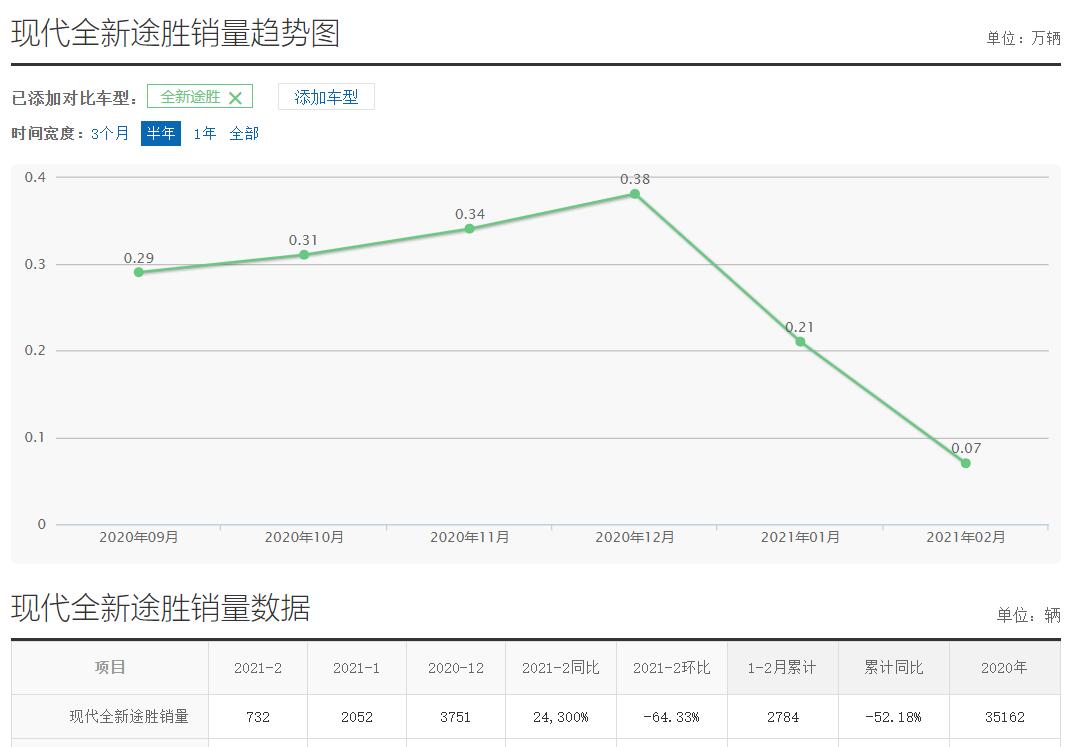Click the 累计同比 column header
Image resolution: width=1073 pixels, height=747 pixels.
coord(893,668)
